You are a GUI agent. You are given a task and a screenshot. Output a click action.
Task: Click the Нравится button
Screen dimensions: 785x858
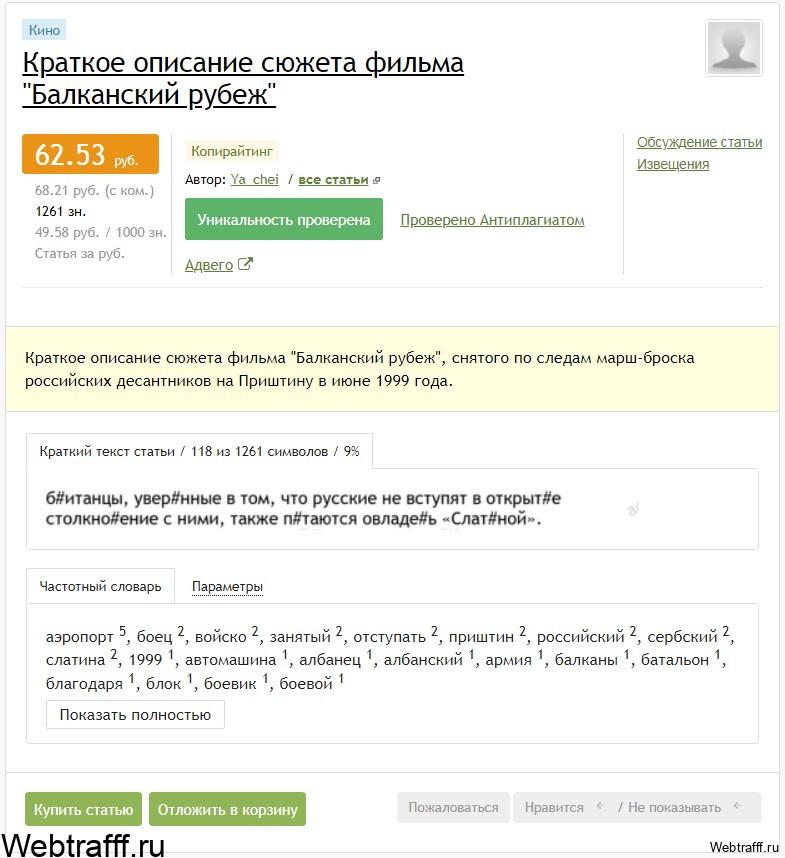click(554, 808)
